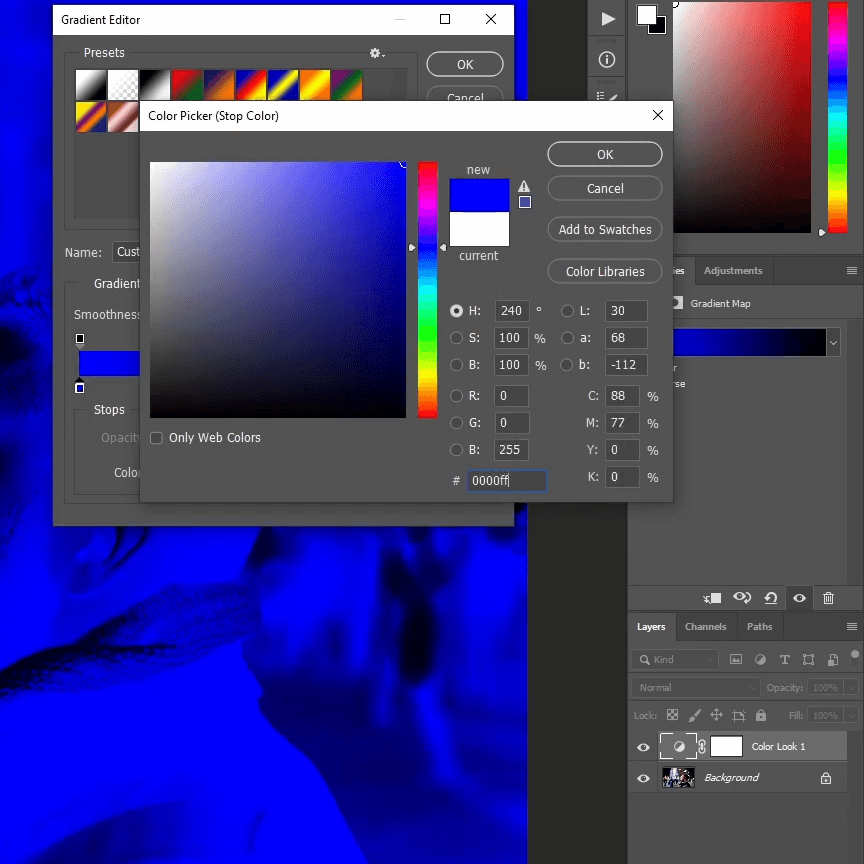This screenshot has height=864, width=864.
Task: Open the gradient presets gear menu
Action: (376, 53)
